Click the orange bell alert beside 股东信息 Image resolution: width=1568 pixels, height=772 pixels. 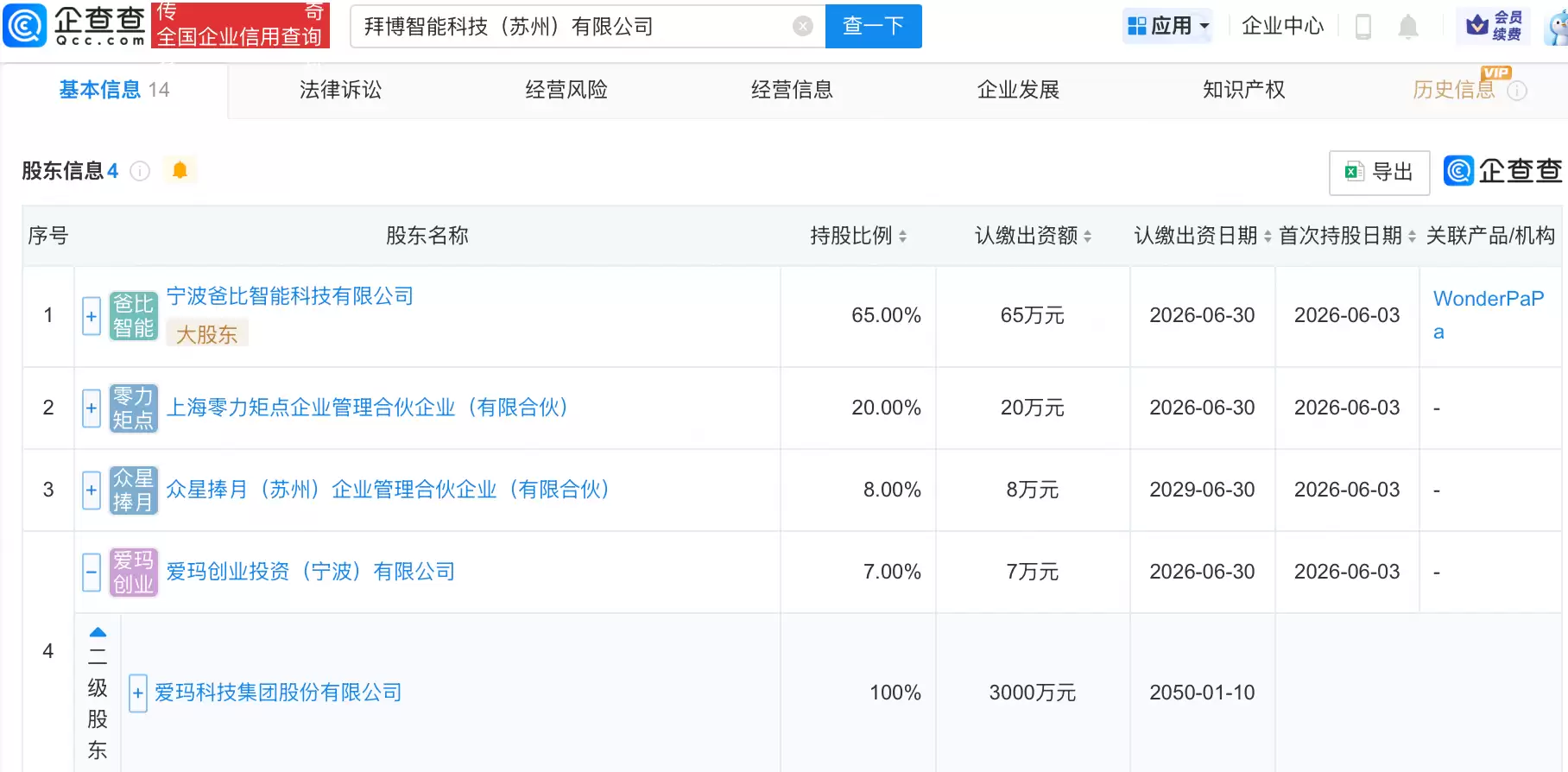coord(180,170)
